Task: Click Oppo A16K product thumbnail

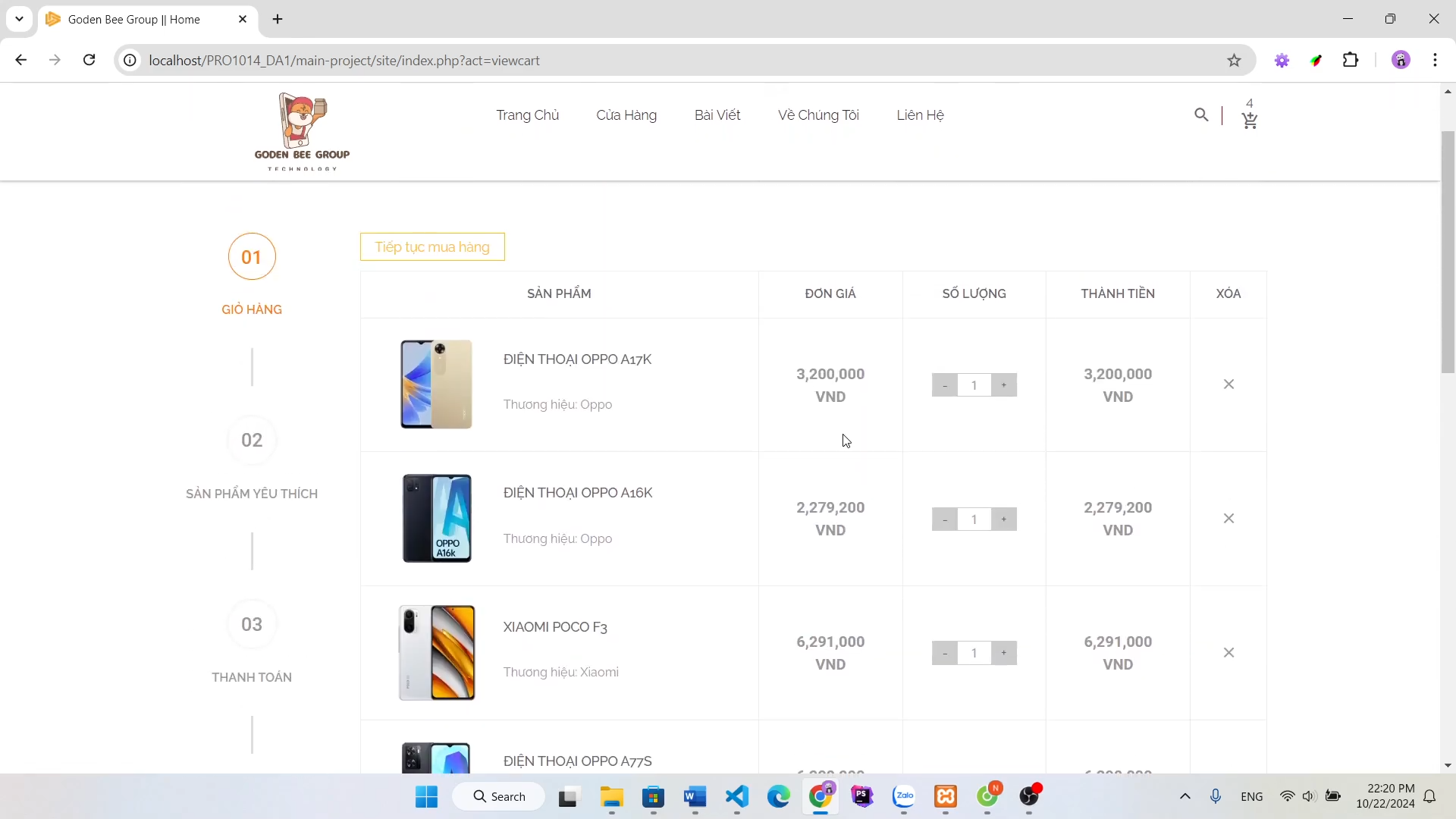Action: (x=437, y=519)
